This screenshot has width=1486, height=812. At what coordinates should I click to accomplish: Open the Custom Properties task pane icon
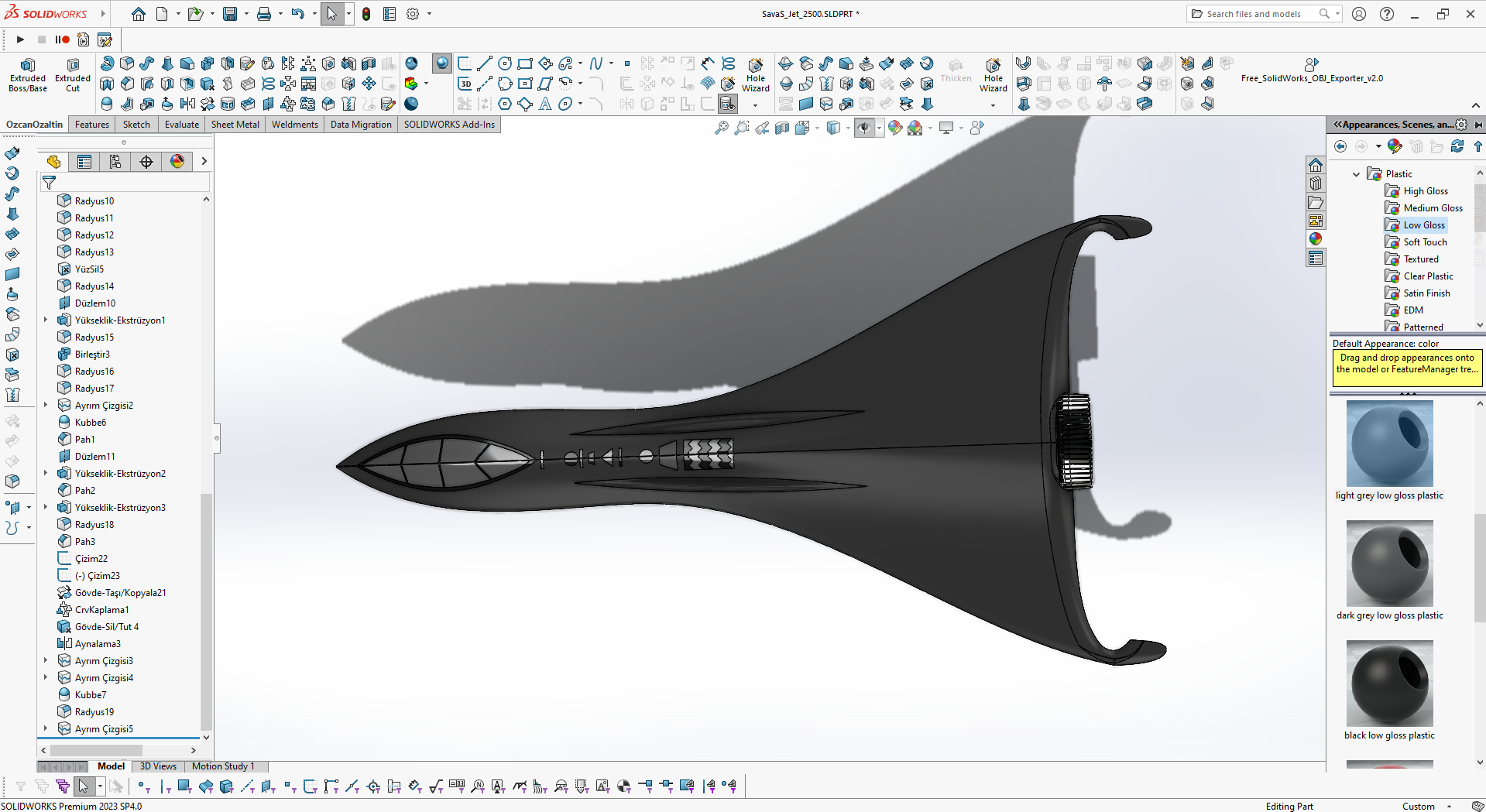click(1316, 258)
